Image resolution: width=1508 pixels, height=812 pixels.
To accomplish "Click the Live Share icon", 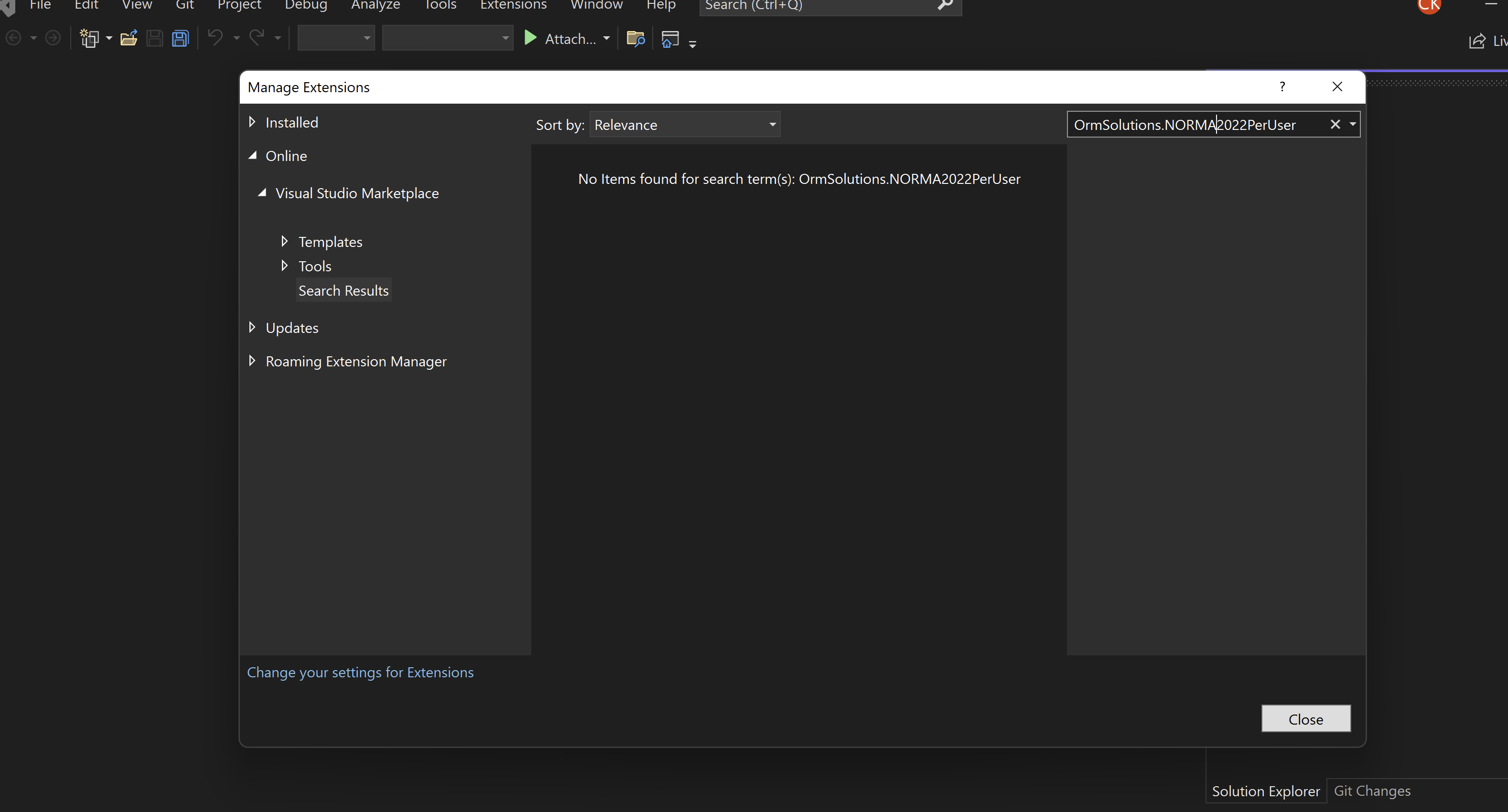I will click(x=1477, y=41).
